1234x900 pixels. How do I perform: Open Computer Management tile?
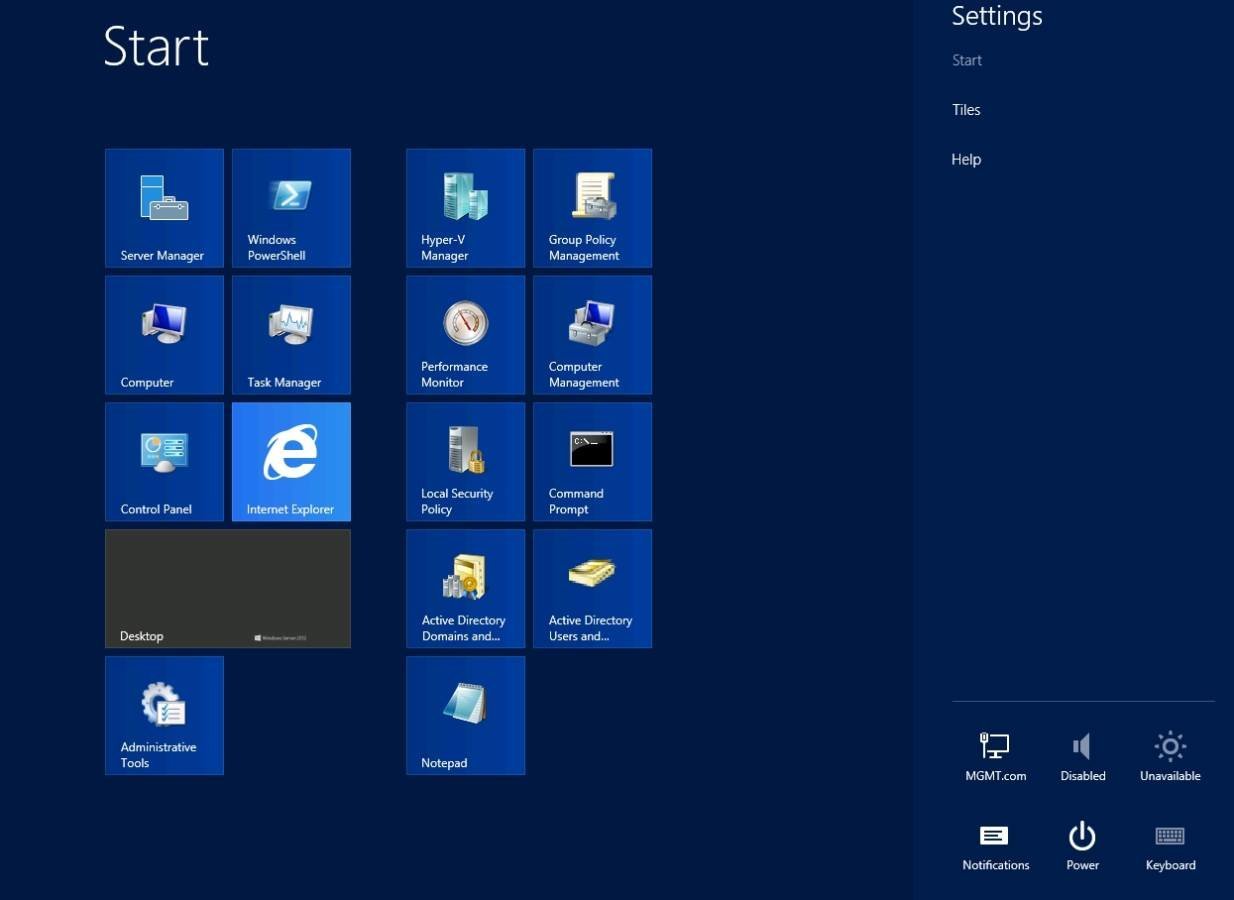pyautogui.click(x=592, y=335)
